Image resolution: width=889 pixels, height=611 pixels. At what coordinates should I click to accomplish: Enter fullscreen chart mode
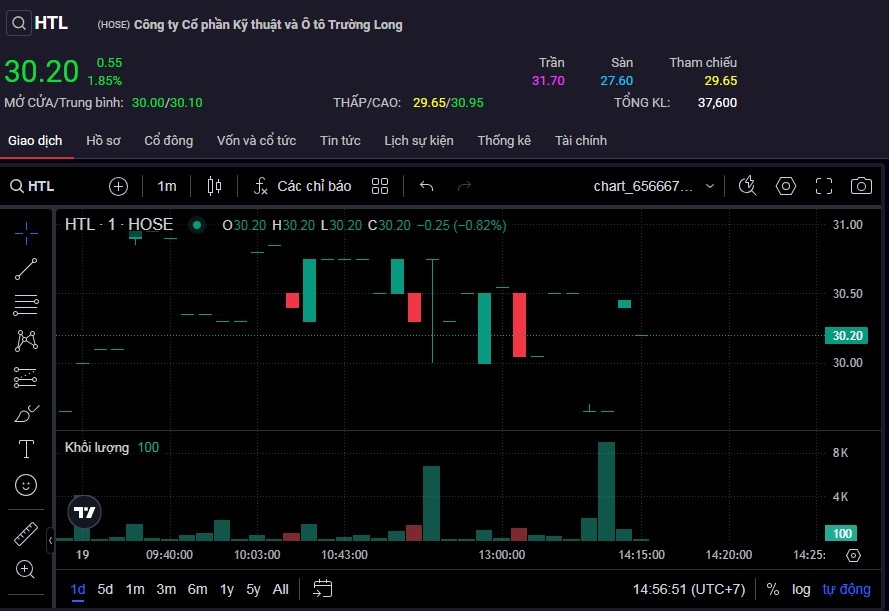point(824,186)
